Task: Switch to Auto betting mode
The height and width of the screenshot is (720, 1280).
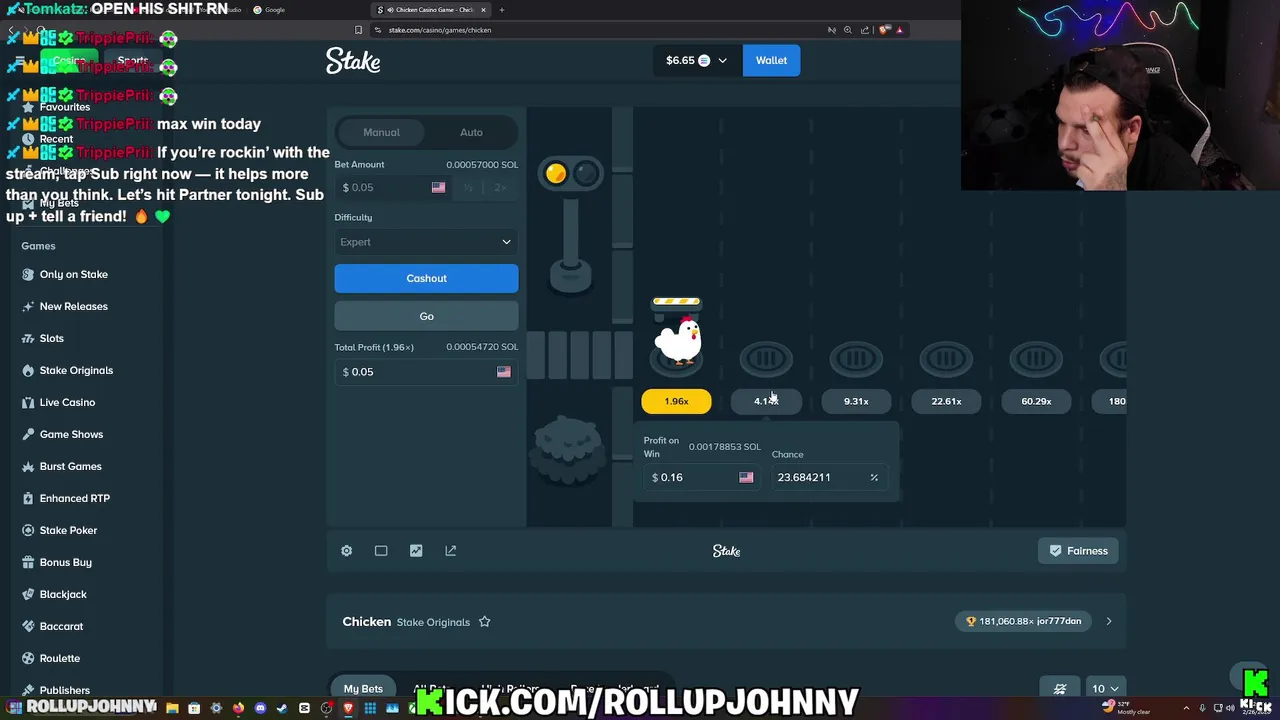Action: 471,132
